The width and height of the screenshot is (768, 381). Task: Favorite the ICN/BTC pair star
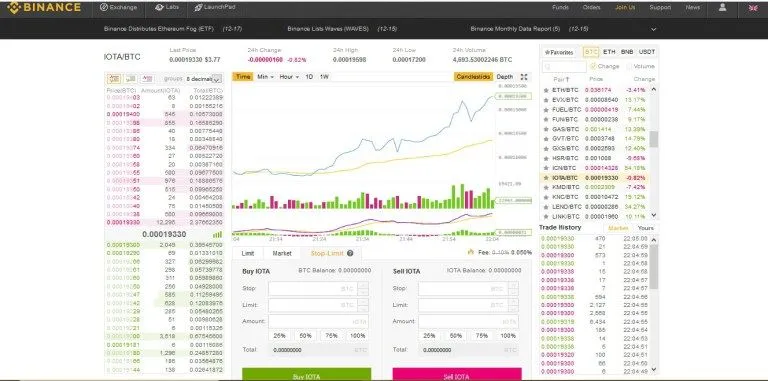546,168
